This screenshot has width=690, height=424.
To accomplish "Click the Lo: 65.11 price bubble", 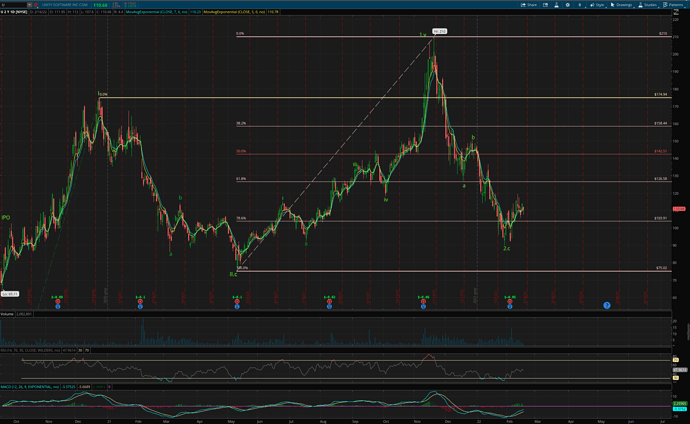I will (10, 294).
